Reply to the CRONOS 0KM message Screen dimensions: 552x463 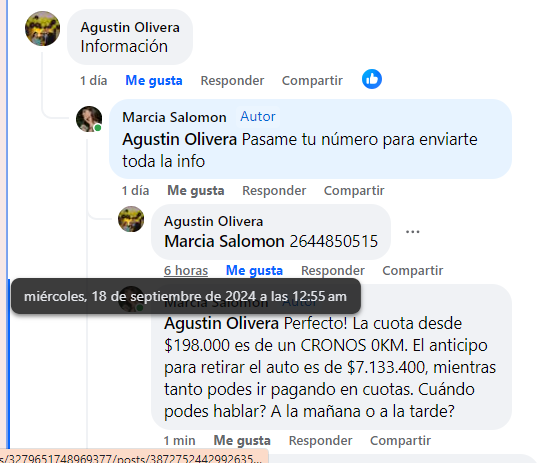click(320, 440)
